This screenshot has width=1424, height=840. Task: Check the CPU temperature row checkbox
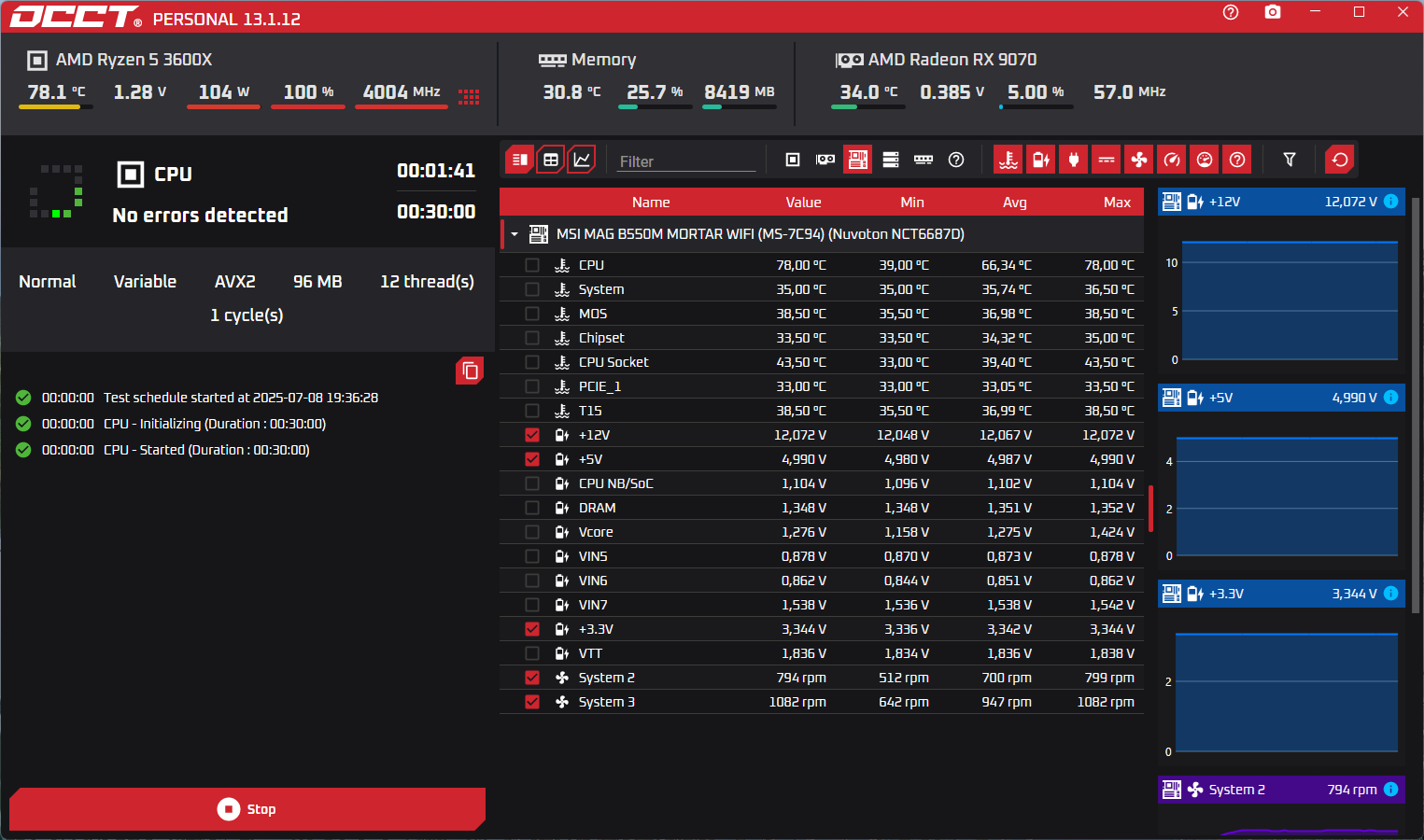(x=532, y=265)
